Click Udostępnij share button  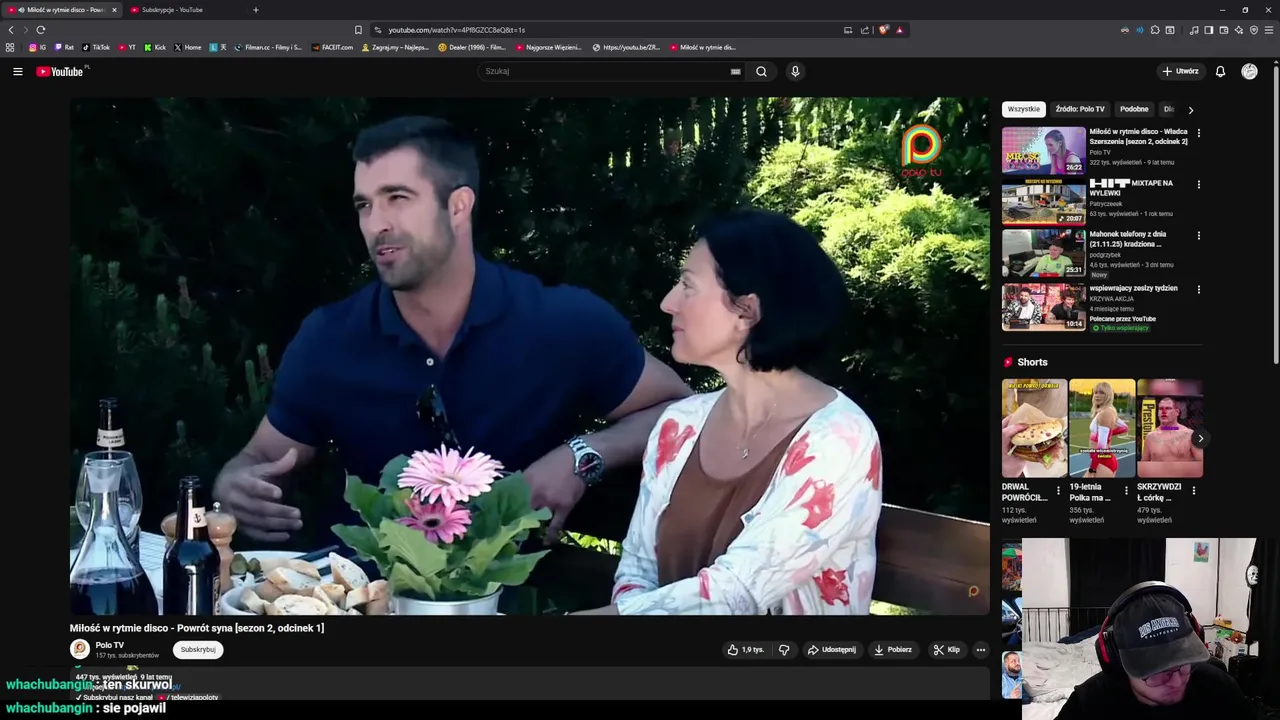point(831,649)
